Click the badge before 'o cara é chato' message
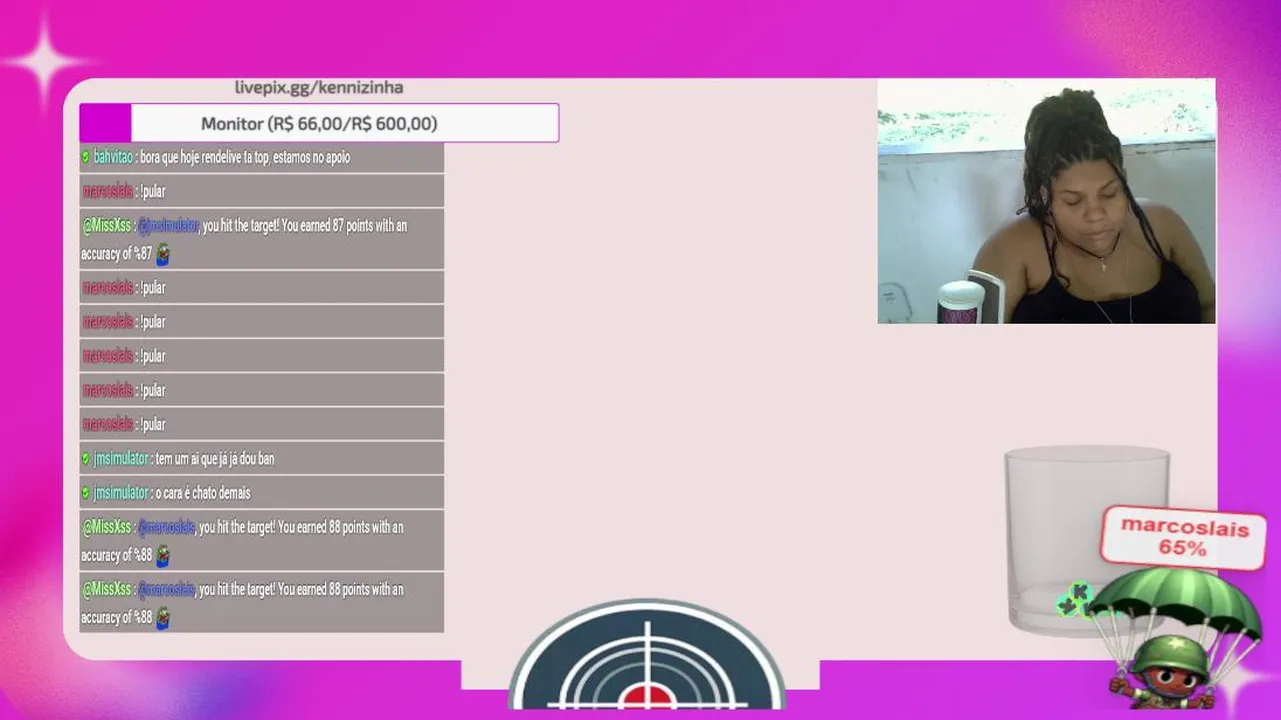1281x720 pixels. tap(86, 493)
